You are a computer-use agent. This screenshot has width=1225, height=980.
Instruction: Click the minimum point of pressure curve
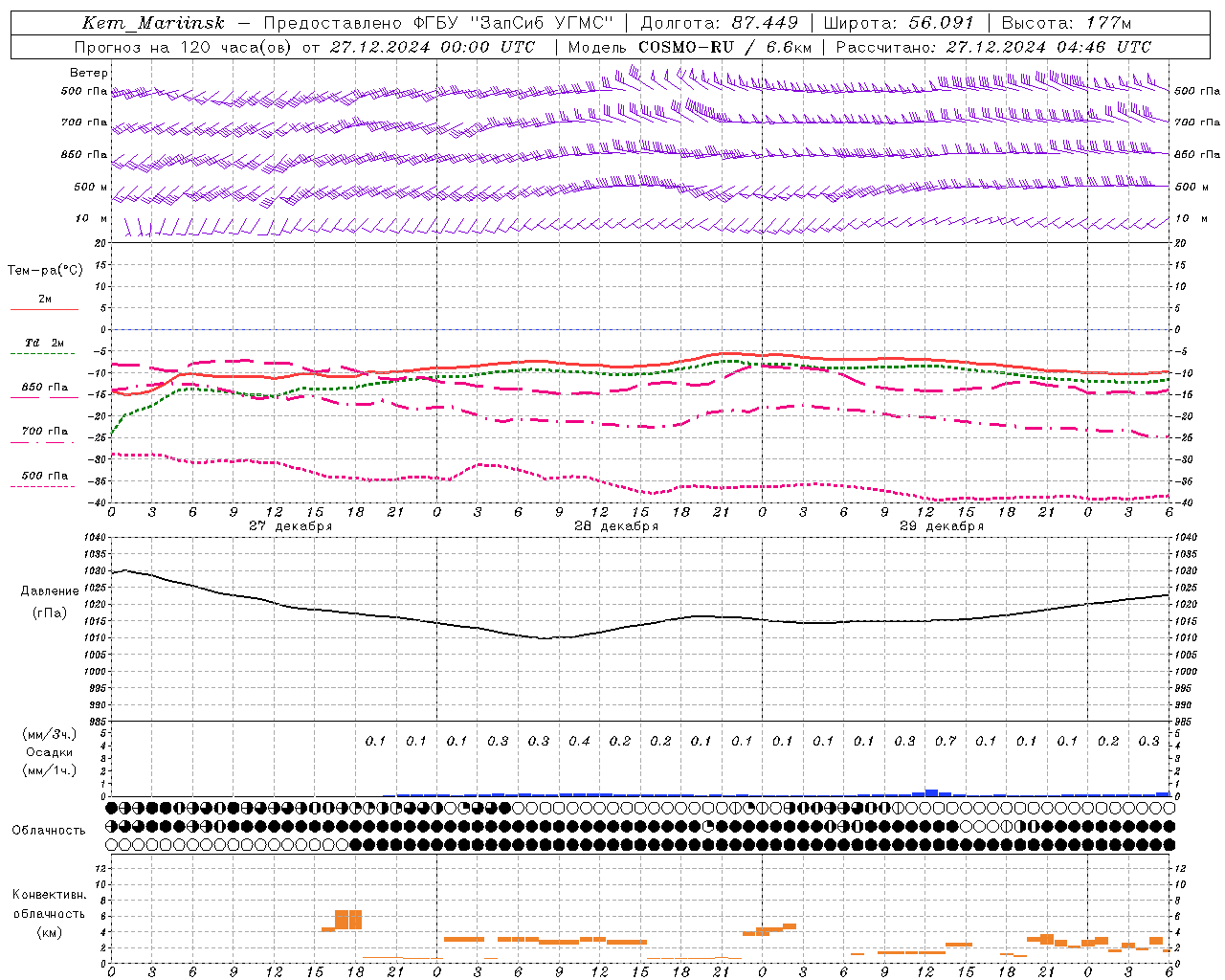point(546,638)
